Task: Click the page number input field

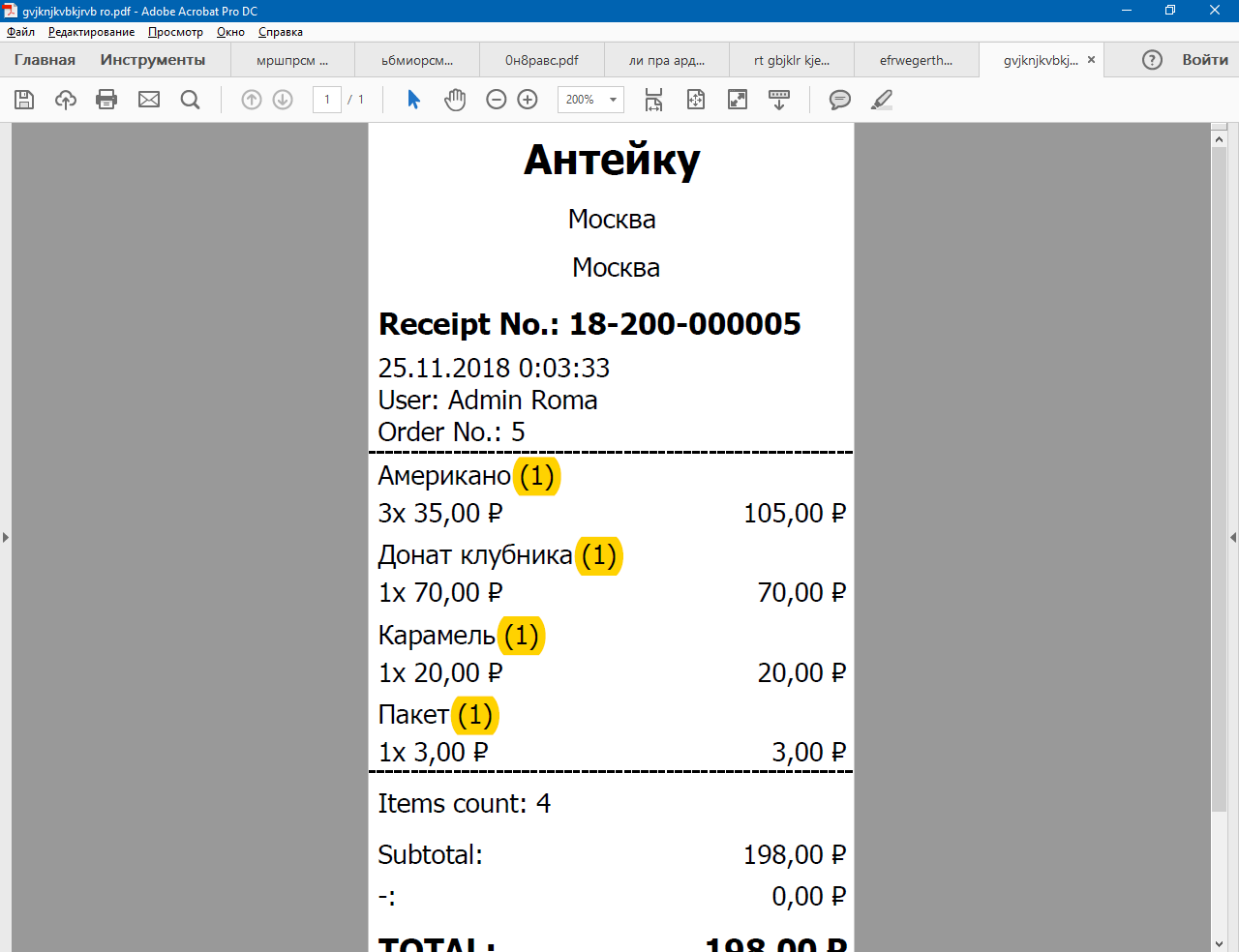Action: coord(327,100)
